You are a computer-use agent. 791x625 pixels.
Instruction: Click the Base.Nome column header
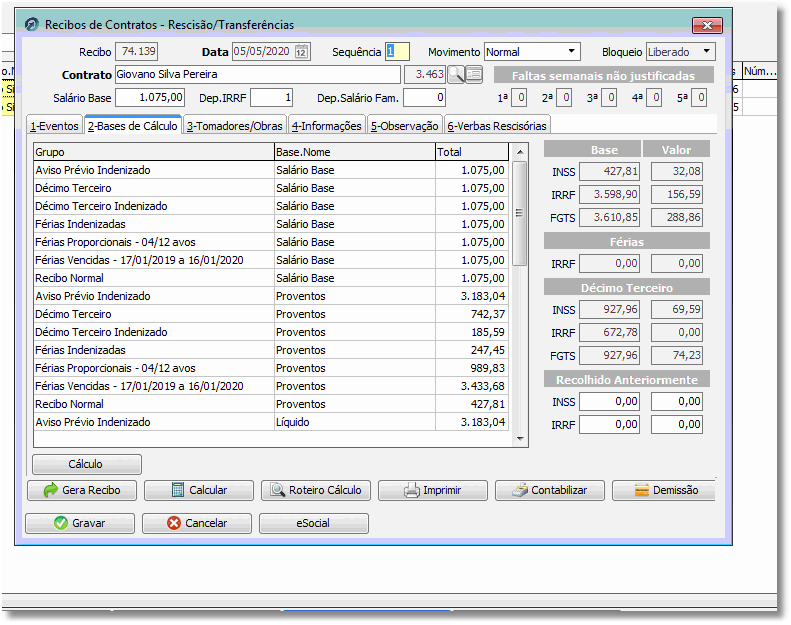pyautogui.click(x=355, y=152)
